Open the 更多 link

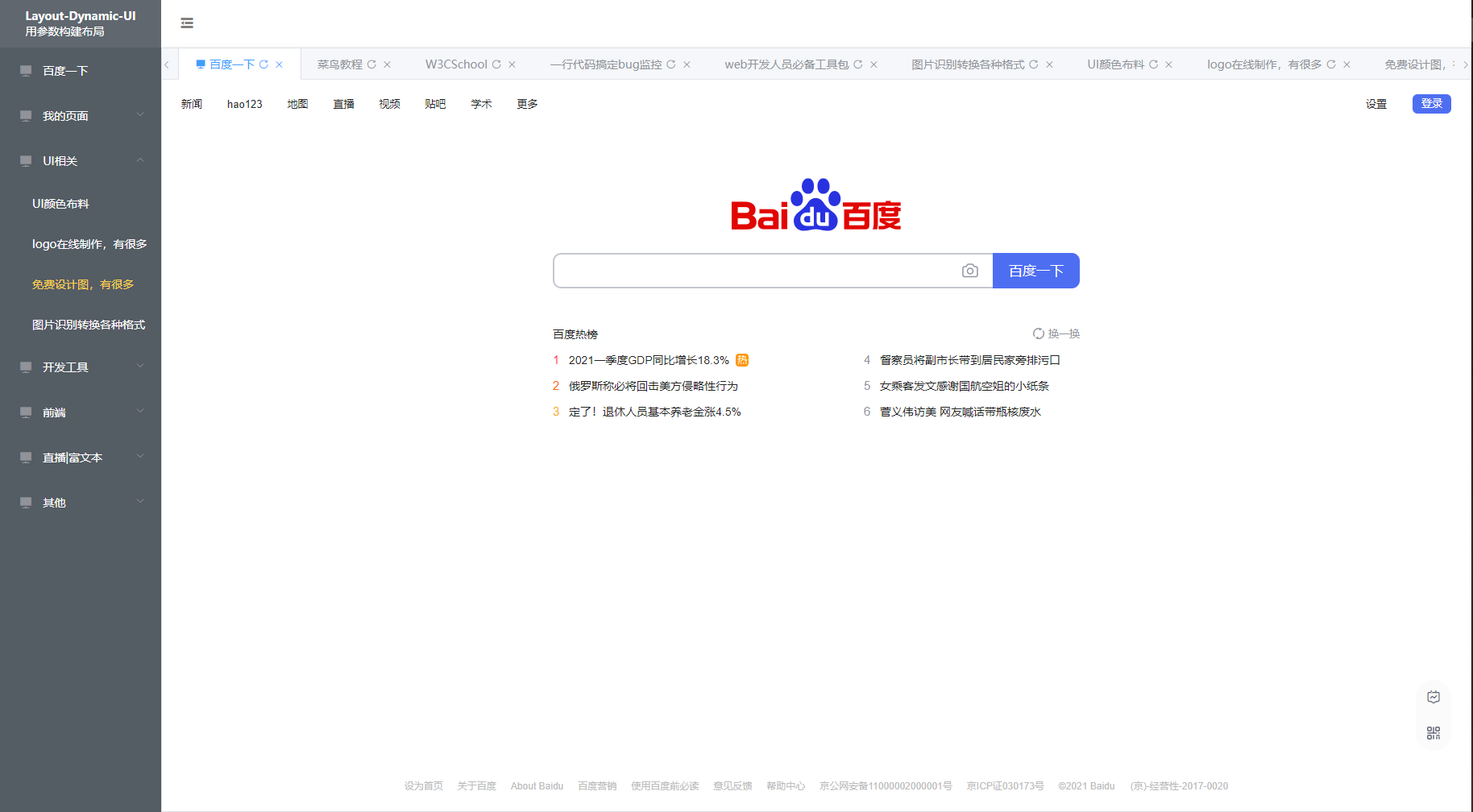527,104
